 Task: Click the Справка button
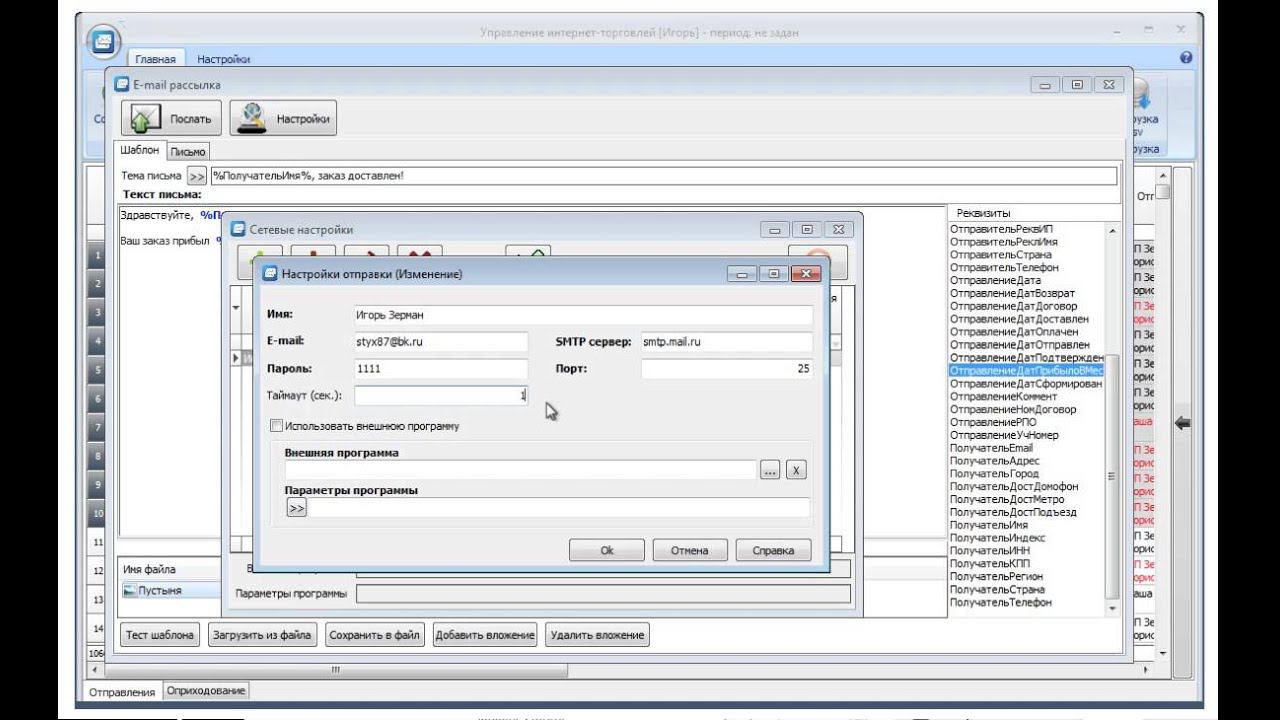coord(772,550)
